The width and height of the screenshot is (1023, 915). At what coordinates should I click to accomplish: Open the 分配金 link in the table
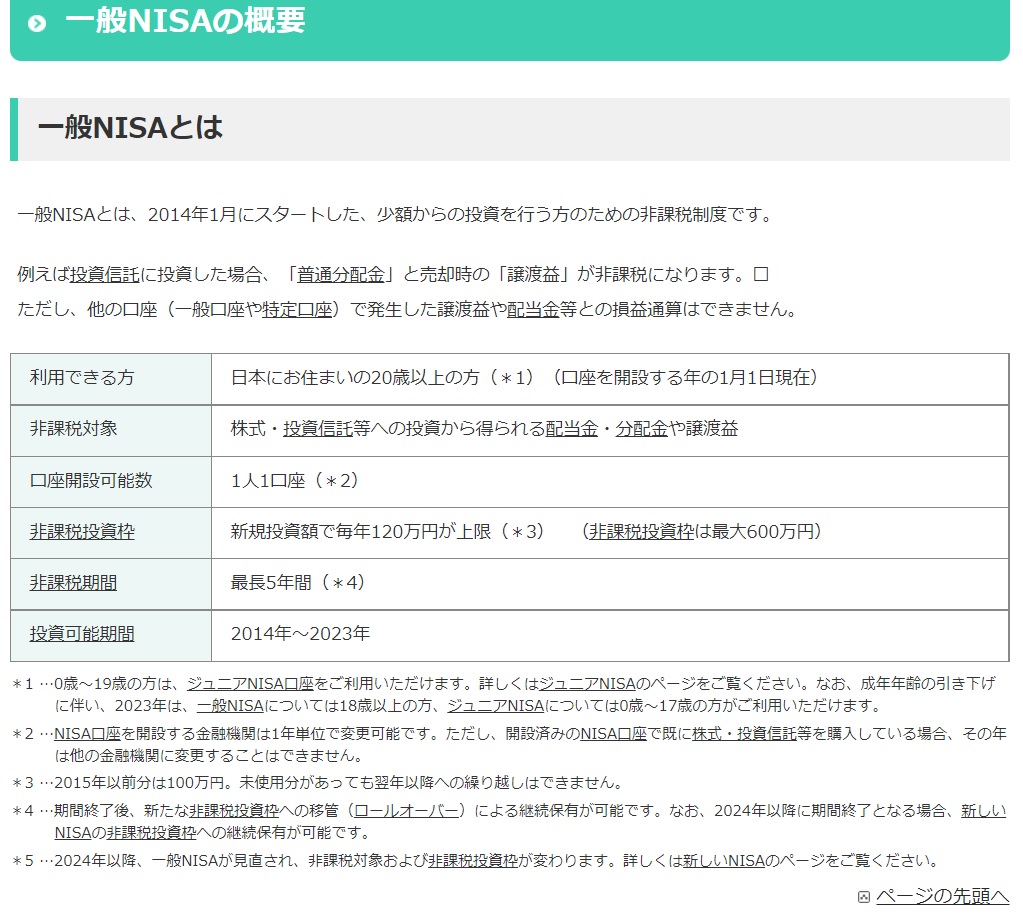(x=641, y=429)
